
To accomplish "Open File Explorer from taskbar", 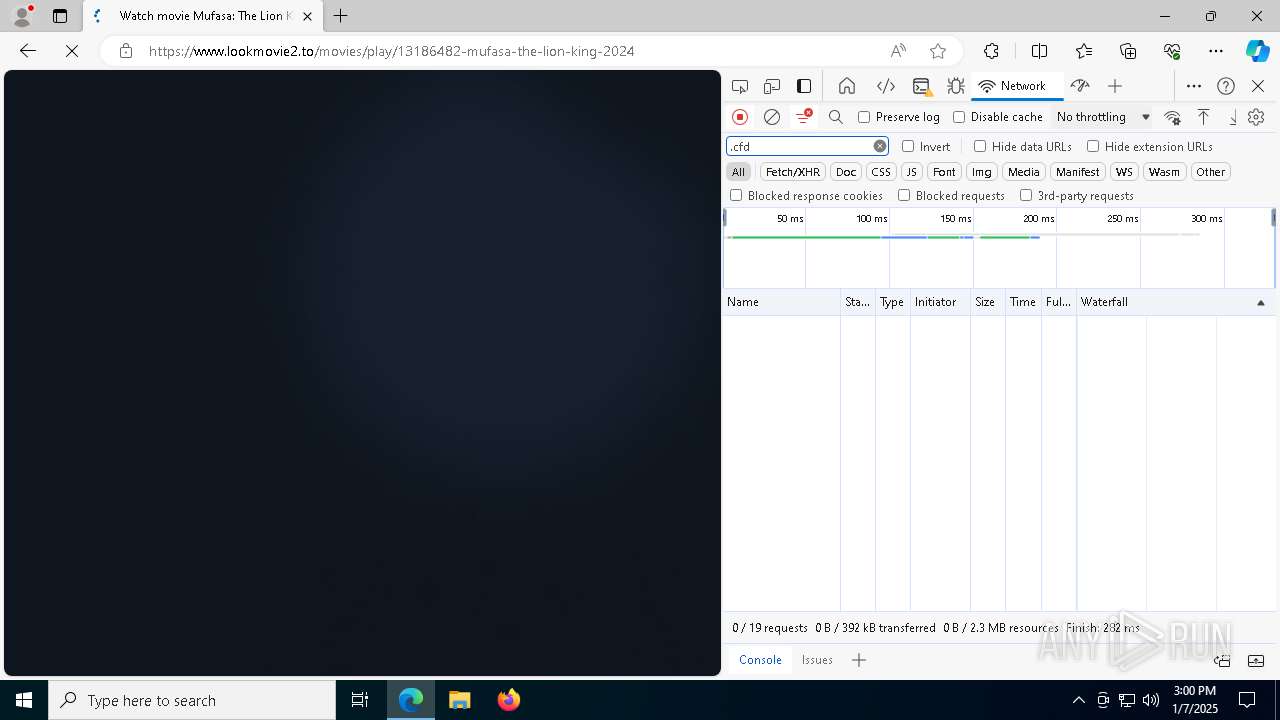I will pyautogui.click(x=460, y=700).
